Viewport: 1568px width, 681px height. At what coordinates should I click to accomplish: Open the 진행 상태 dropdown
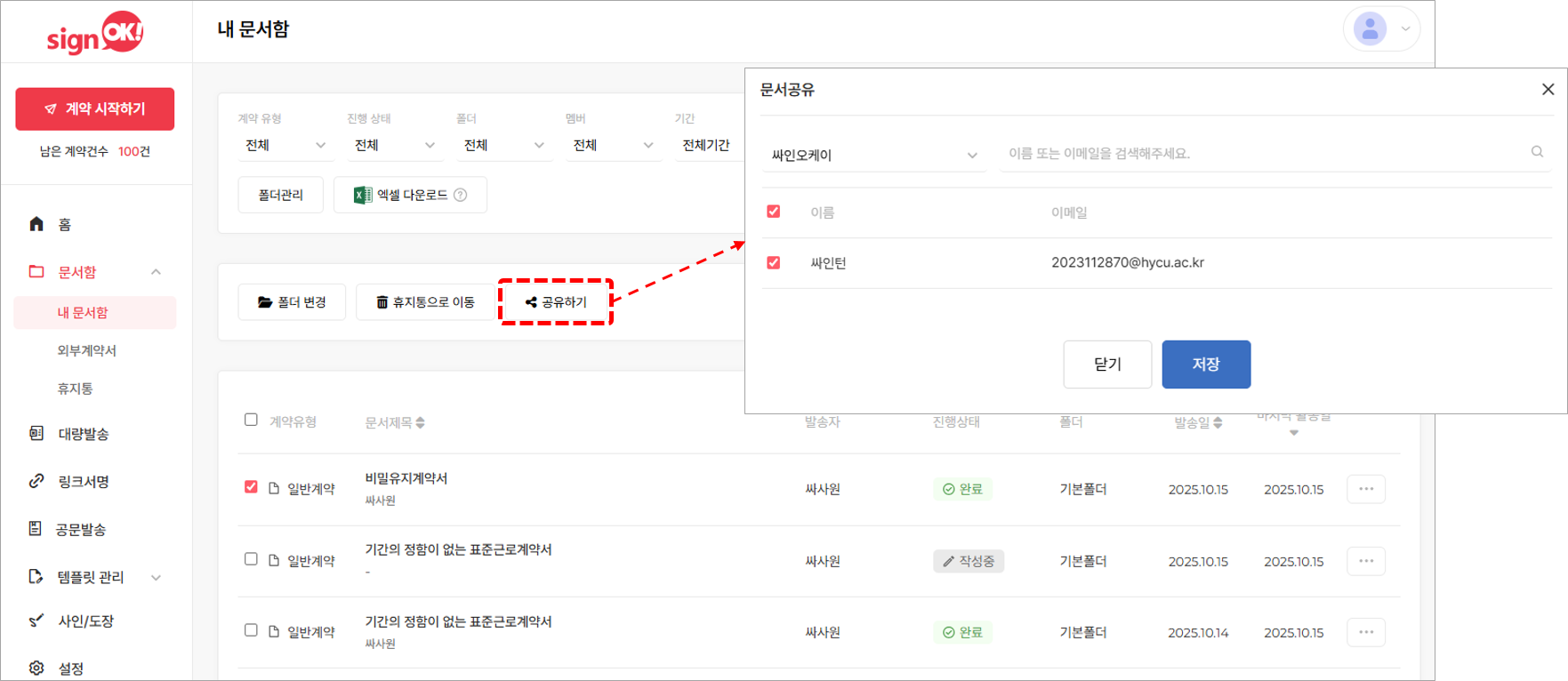(395, 145)
